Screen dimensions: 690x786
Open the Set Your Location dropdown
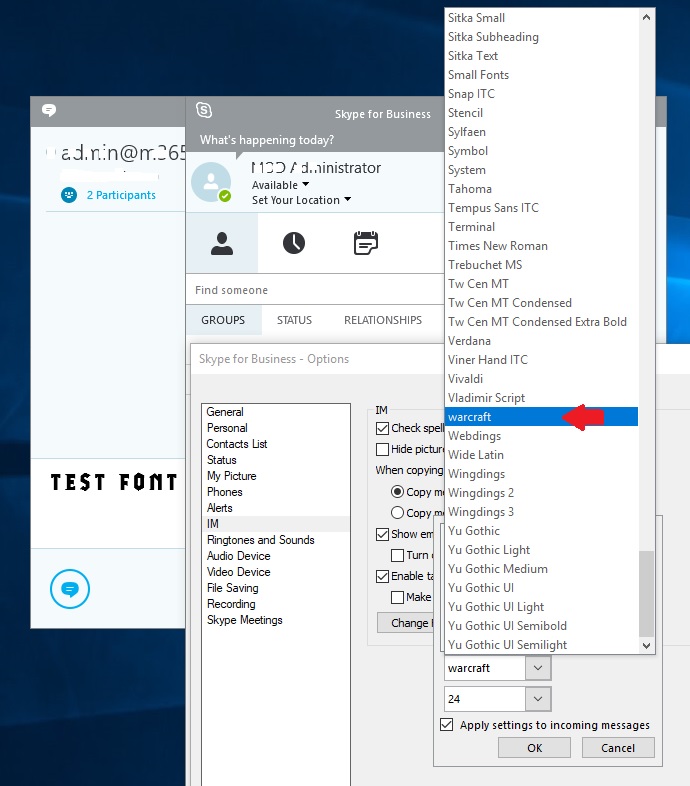click(x=301, y=200)
